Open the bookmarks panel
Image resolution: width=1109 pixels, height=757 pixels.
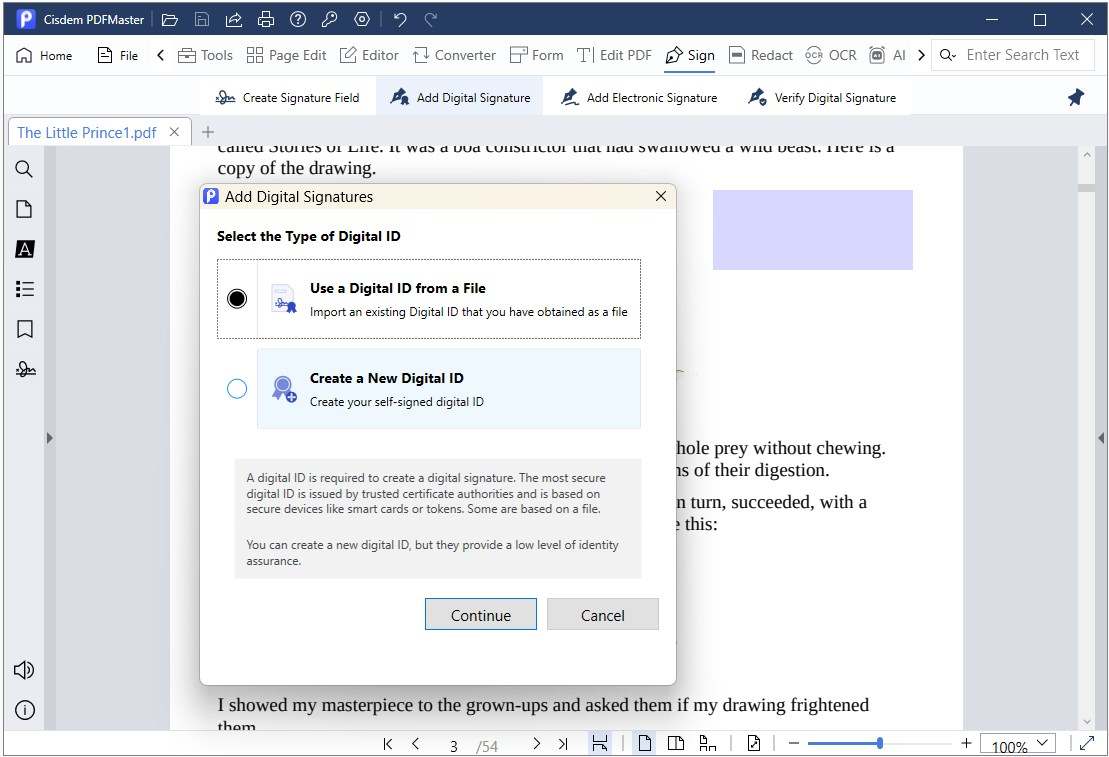click(24, 329)
